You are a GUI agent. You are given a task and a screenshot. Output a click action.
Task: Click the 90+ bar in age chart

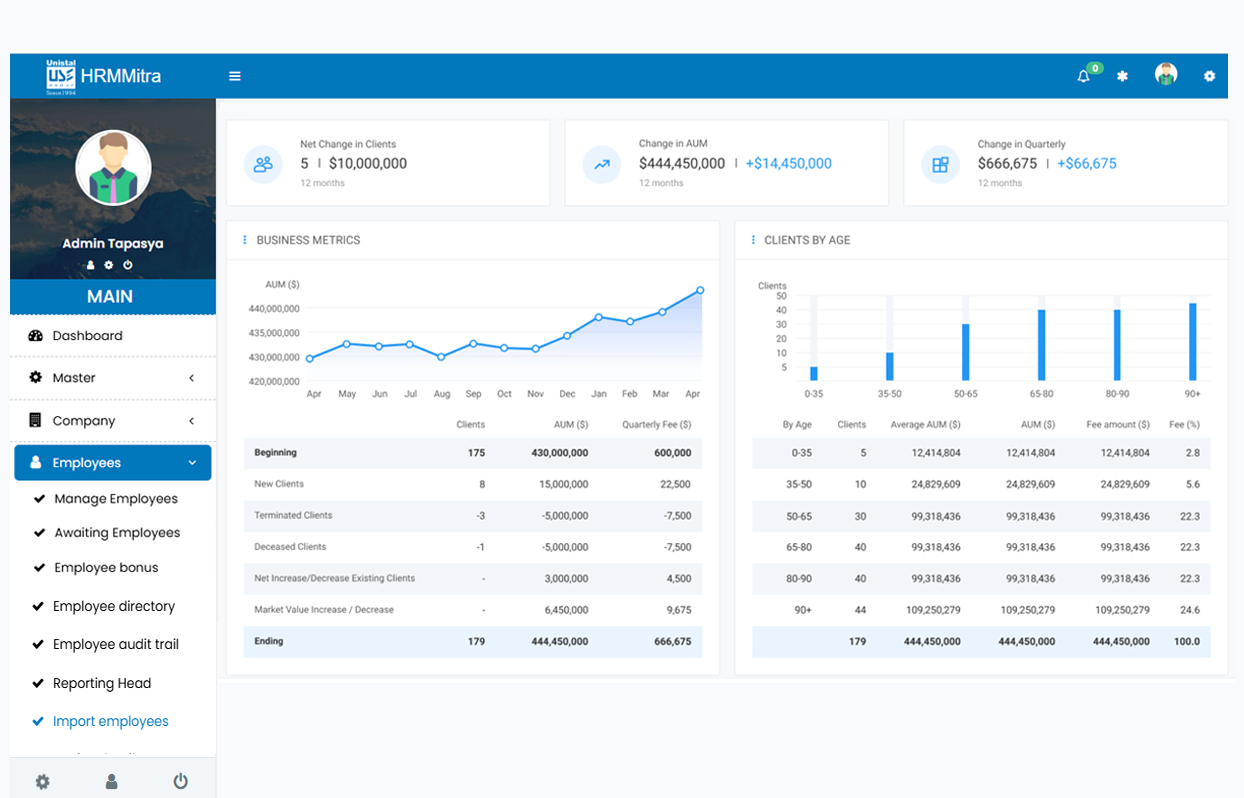pyautogui.click(x=1193, y=341)
